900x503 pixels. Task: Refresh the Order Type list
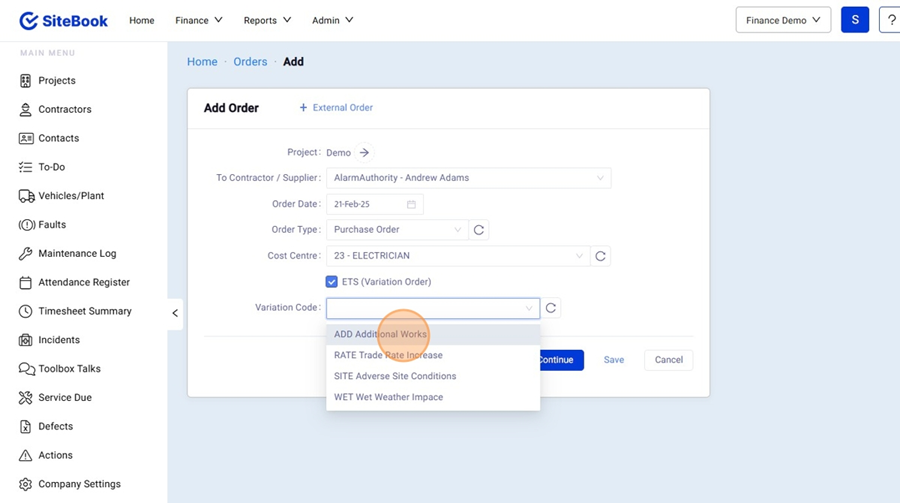(479, 230)
